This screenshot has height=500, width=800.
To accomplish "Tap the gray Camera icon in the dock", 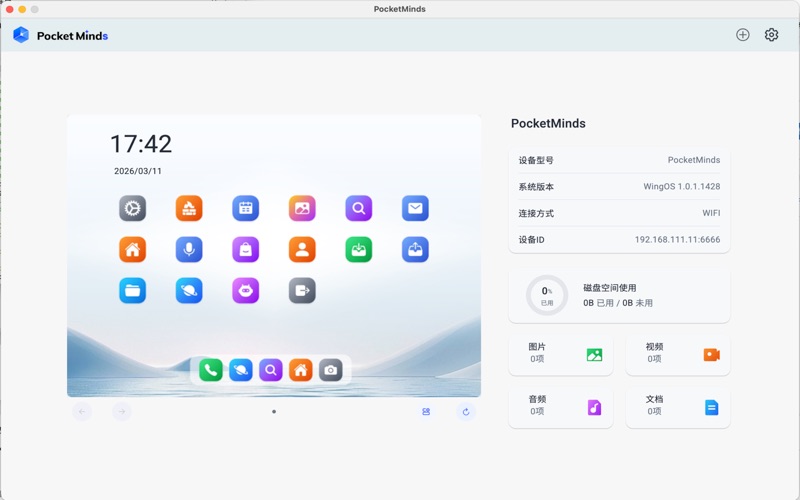I will tap(331, 370).
